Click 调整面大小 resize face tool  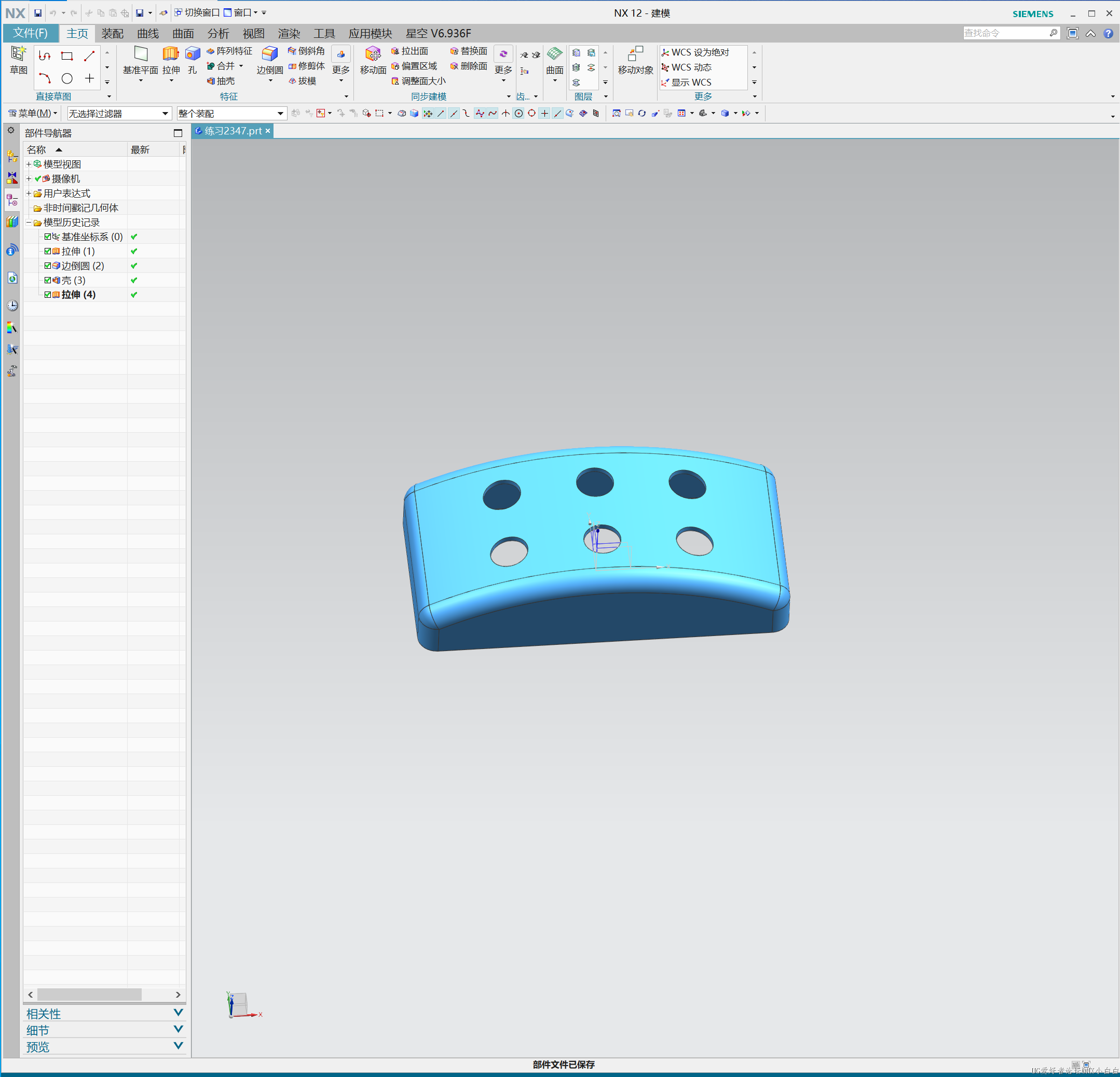(418, 81)
